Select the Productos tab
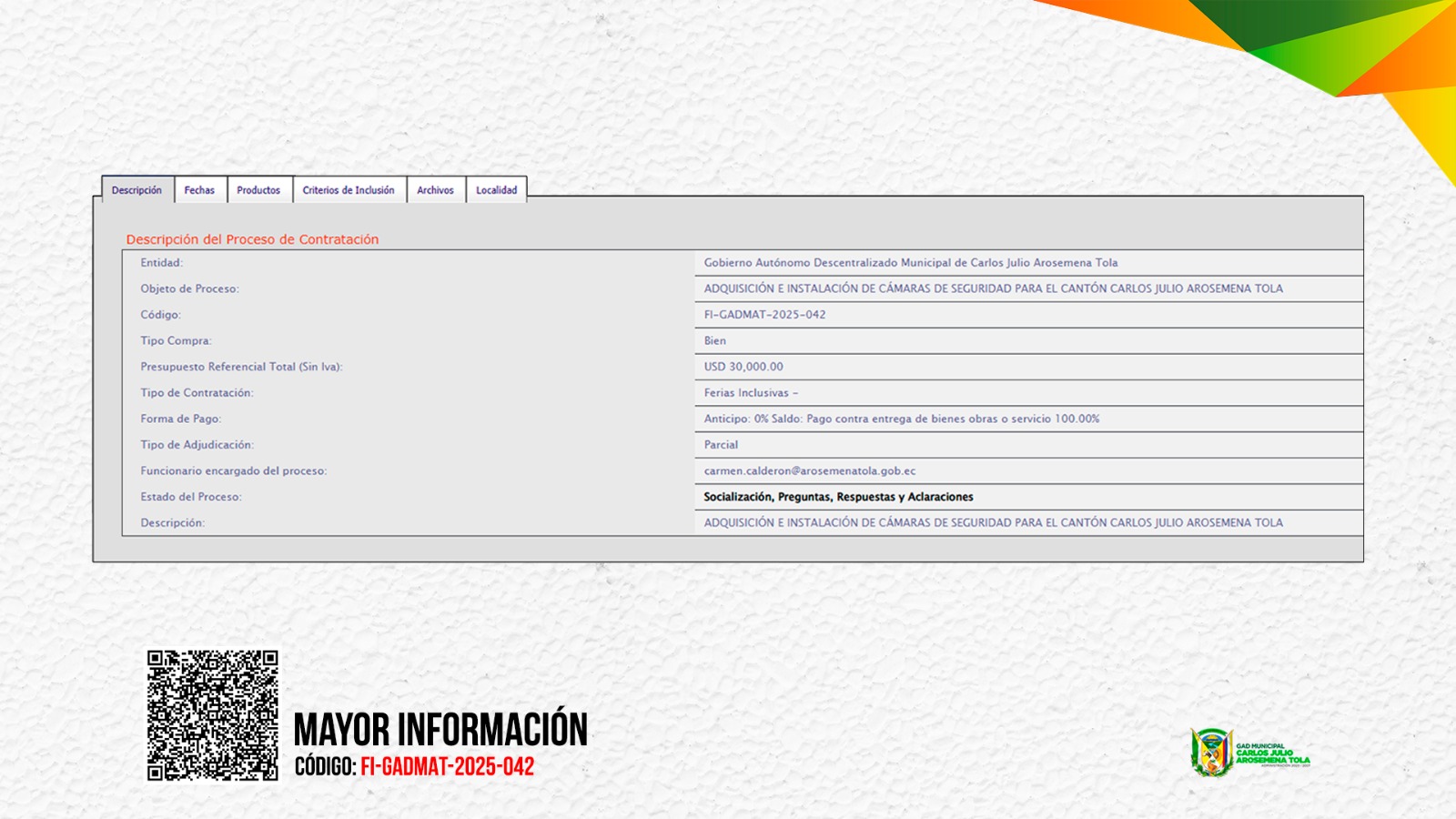This screenshot has width=1456, height=819. pos(258,190)
